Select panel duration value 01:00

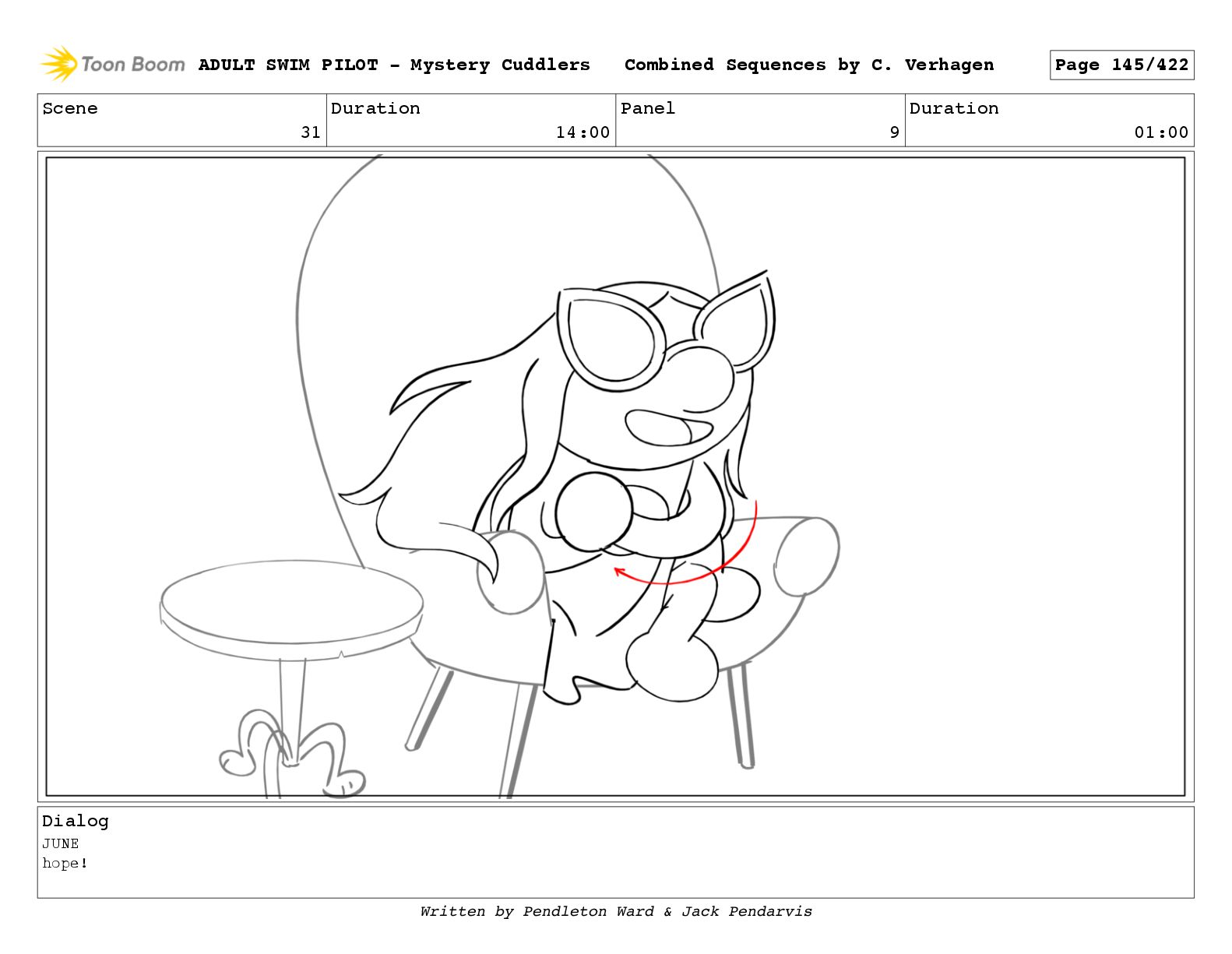[x=1161, y=132]
